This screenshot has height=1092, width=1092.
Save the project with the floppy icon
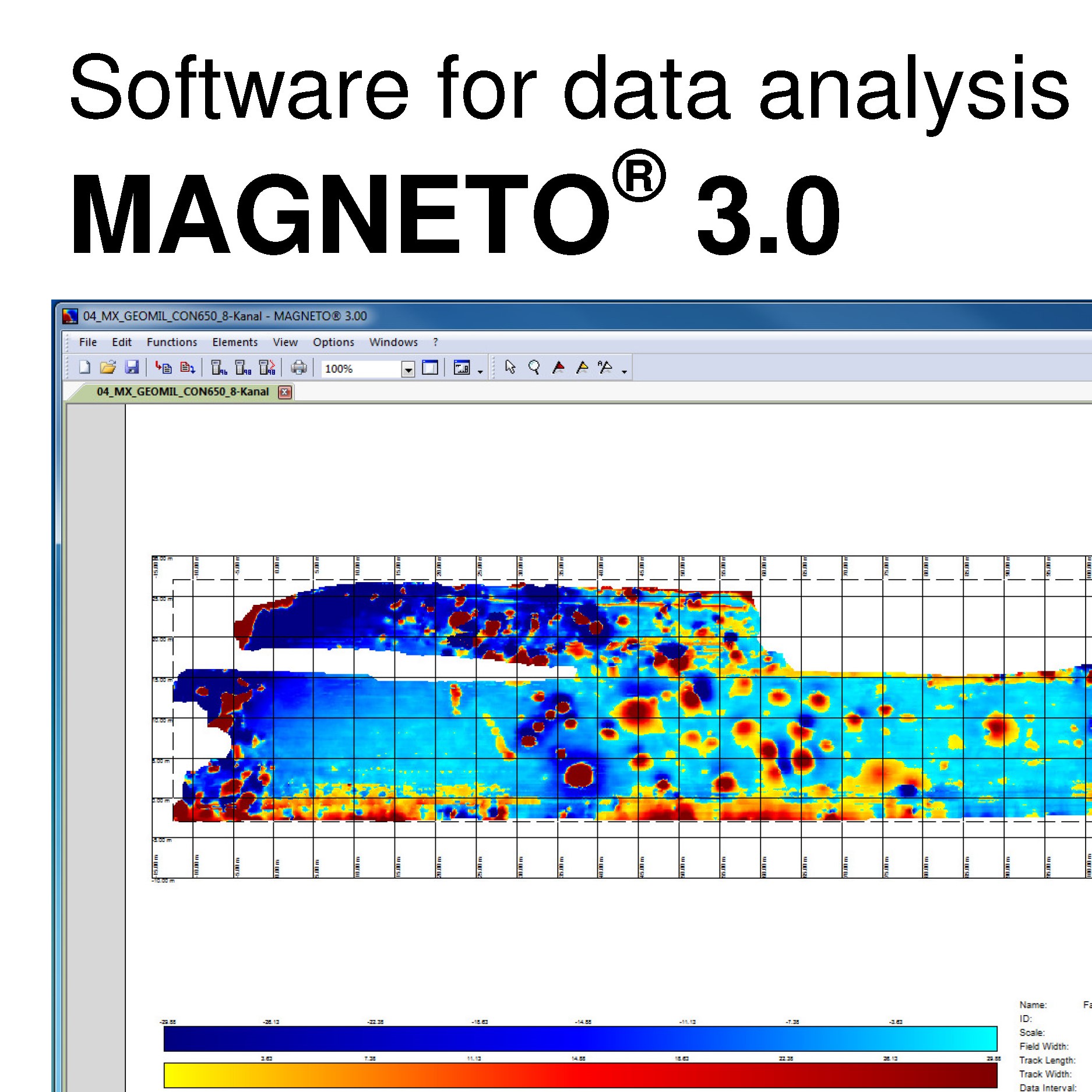pyautogui.click(x=132, y=367)
